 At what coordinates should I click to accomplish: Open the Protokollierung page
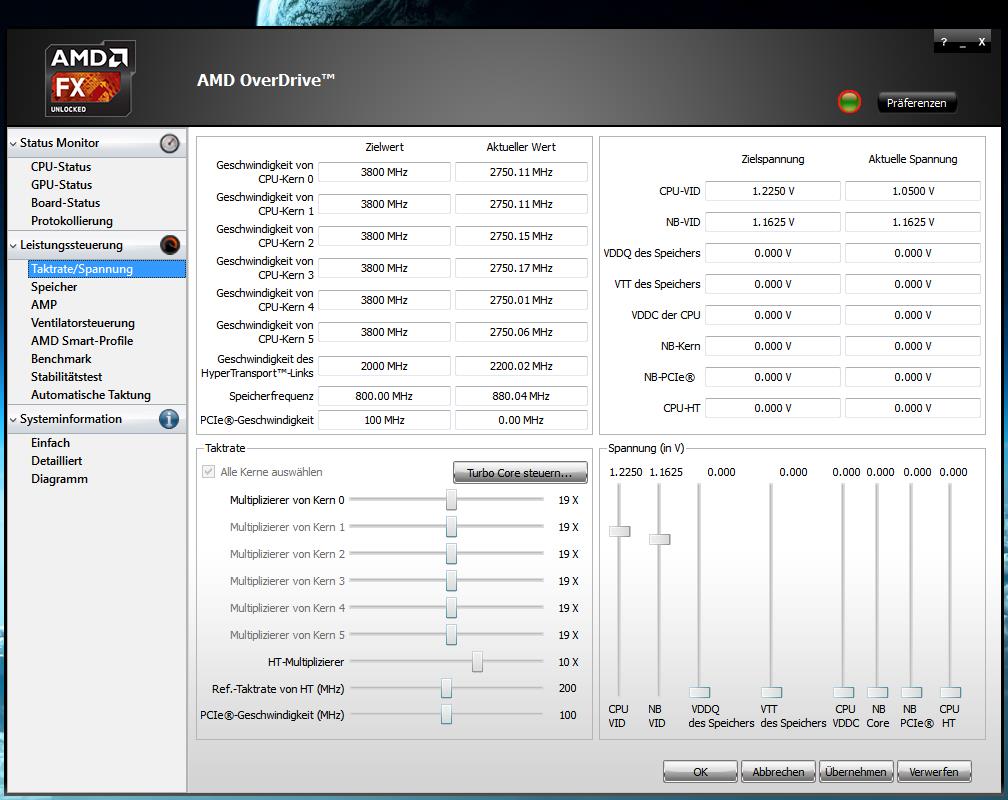(x=72, y=221)
